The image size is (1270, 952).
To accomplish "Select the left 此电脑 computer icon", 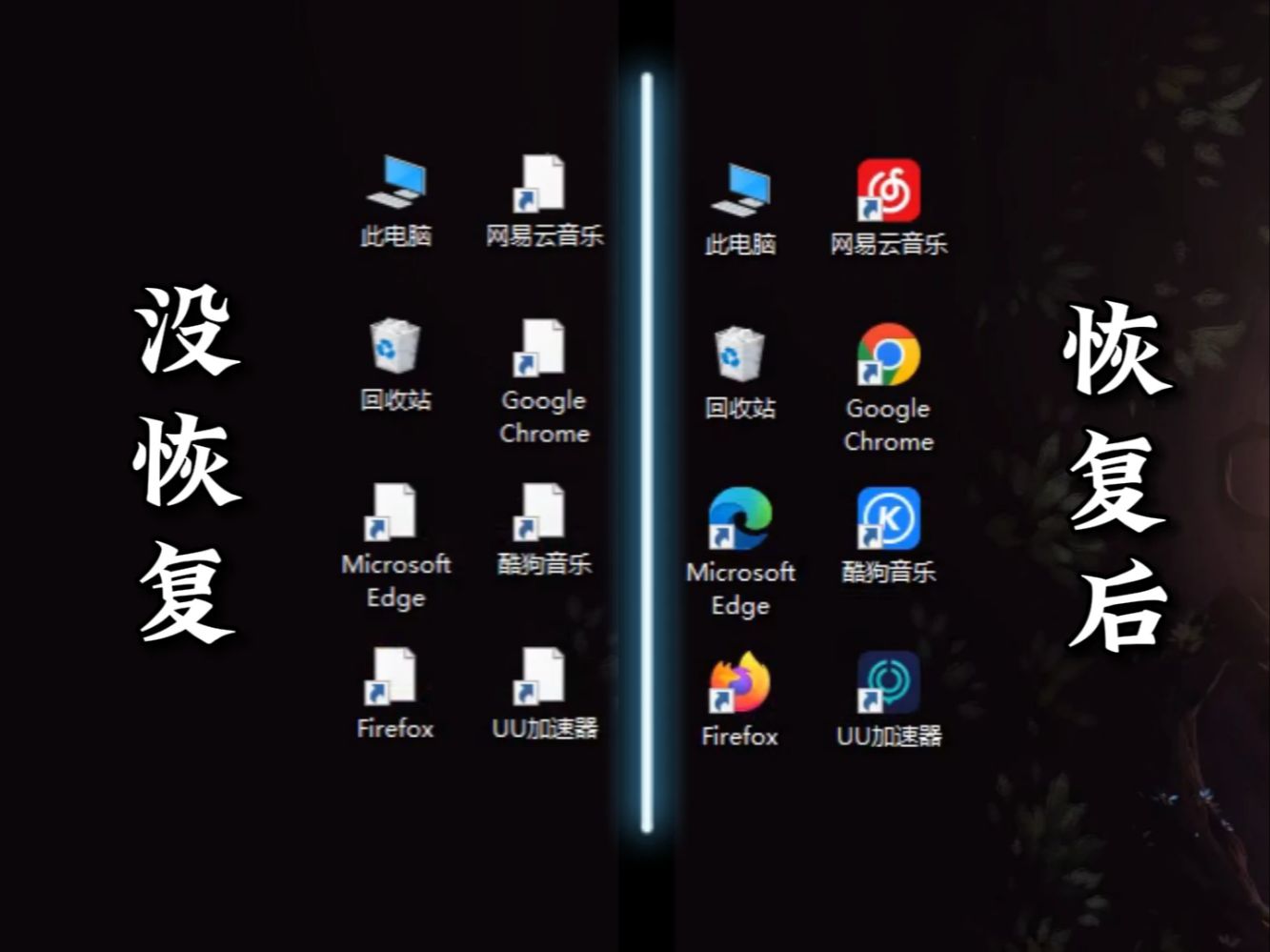I will point(396,181).
